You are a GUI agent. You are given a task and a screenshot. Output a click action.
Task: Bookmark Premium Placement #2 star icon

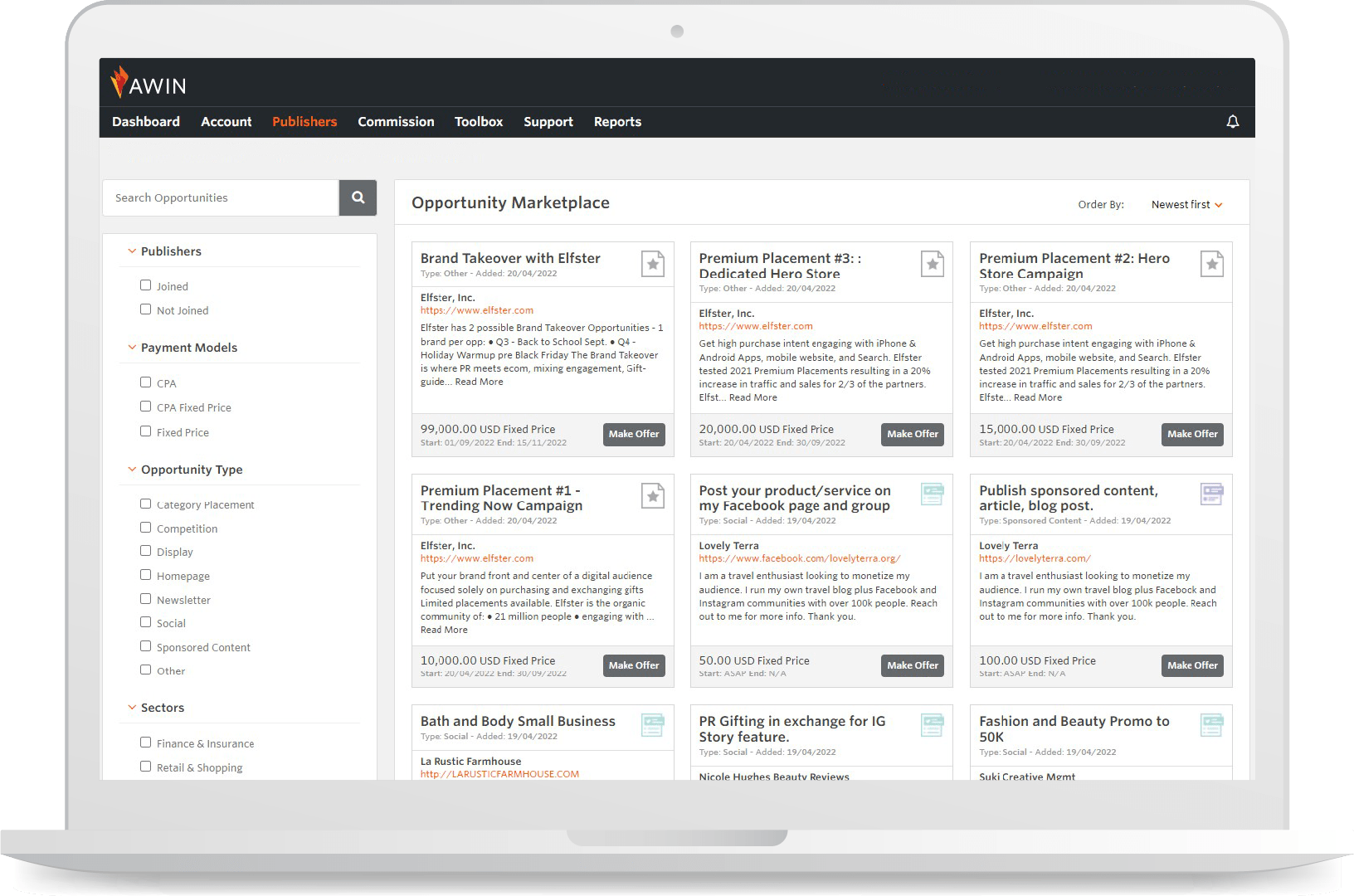coord(1212,264)
